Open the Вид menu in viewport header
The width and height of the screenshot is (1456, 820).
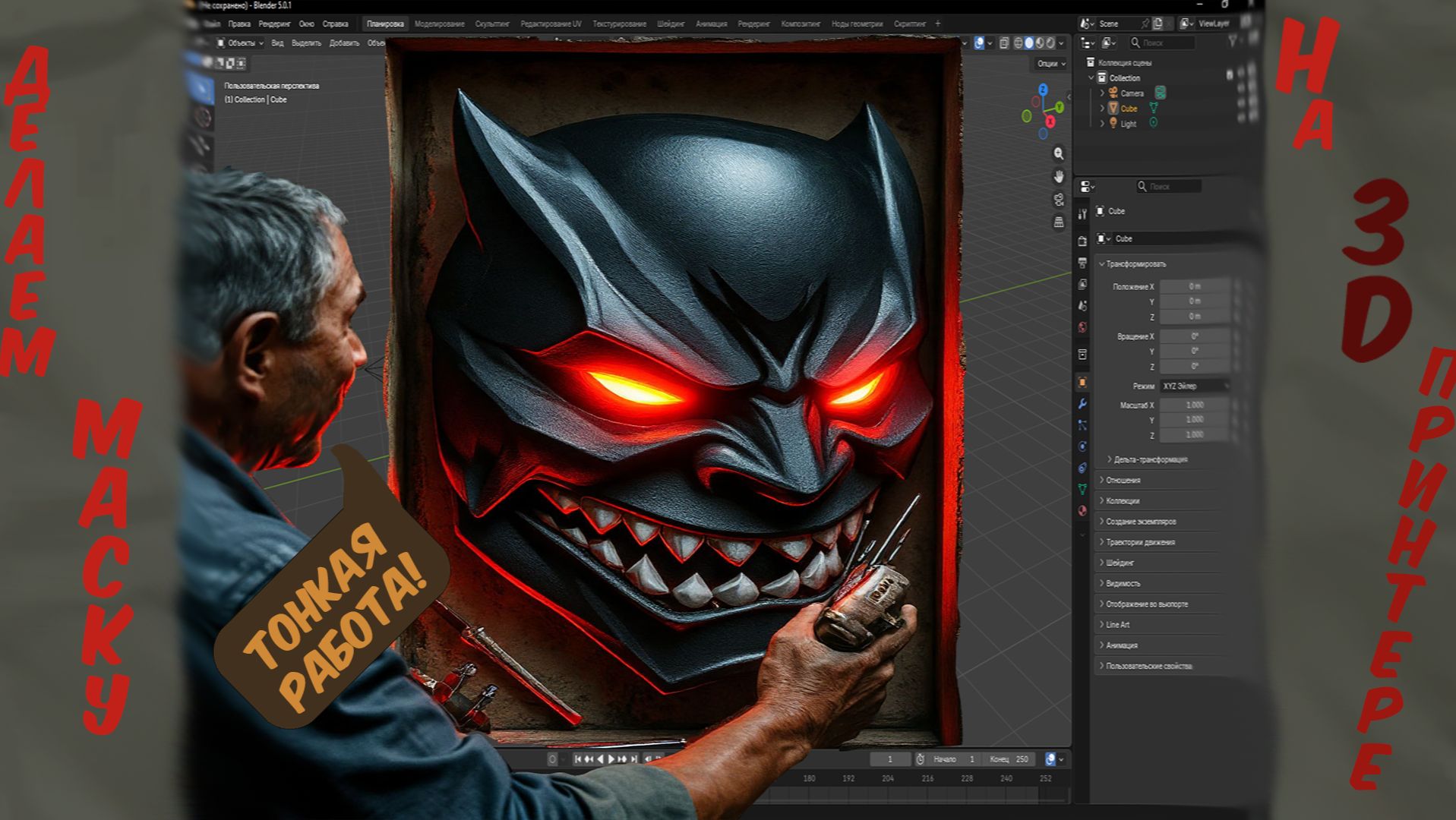[x=277, y=43]
